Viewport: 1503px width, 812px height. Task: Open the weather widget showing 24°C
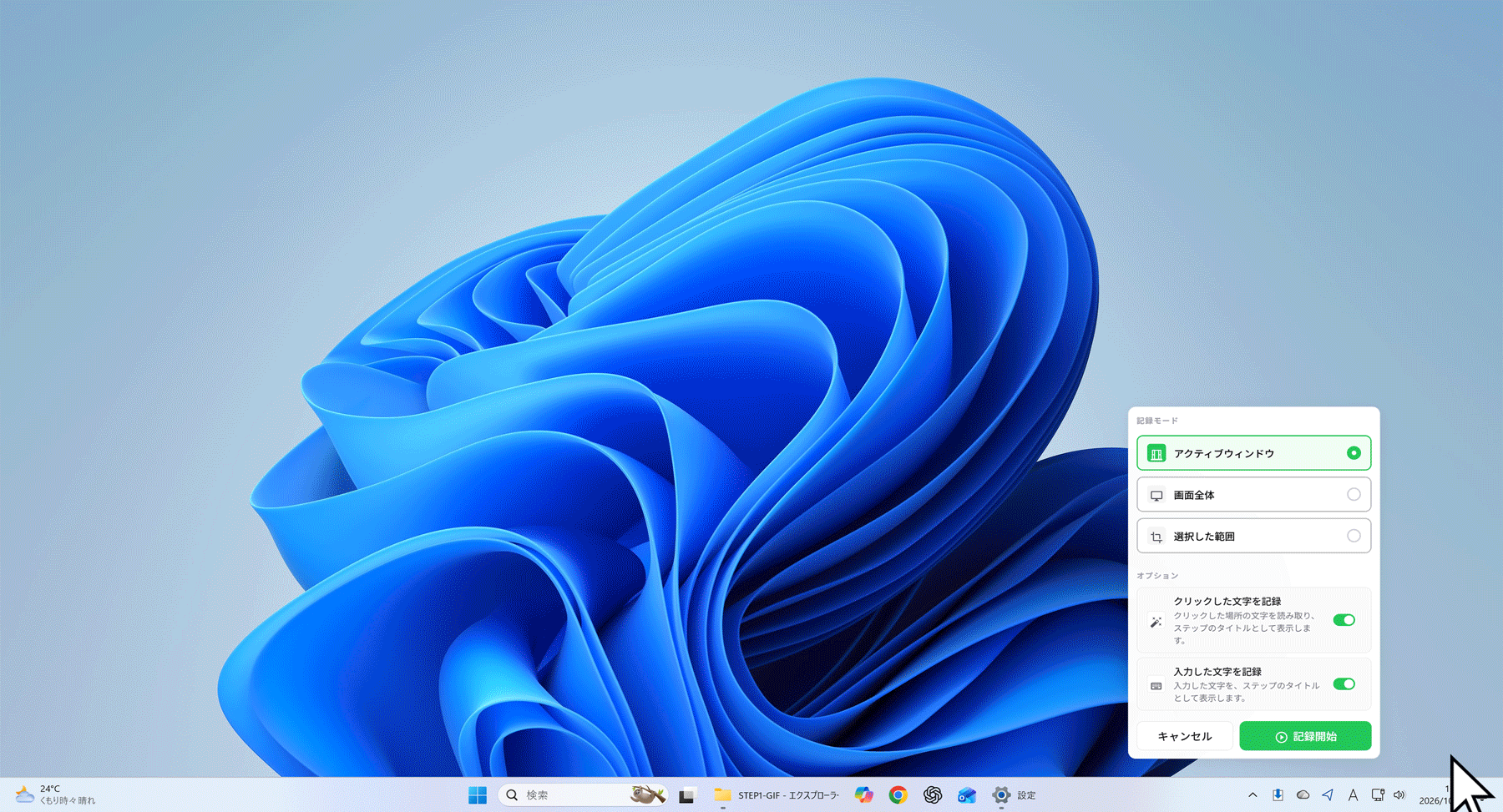pyautogui.click(x=56, y=794)
